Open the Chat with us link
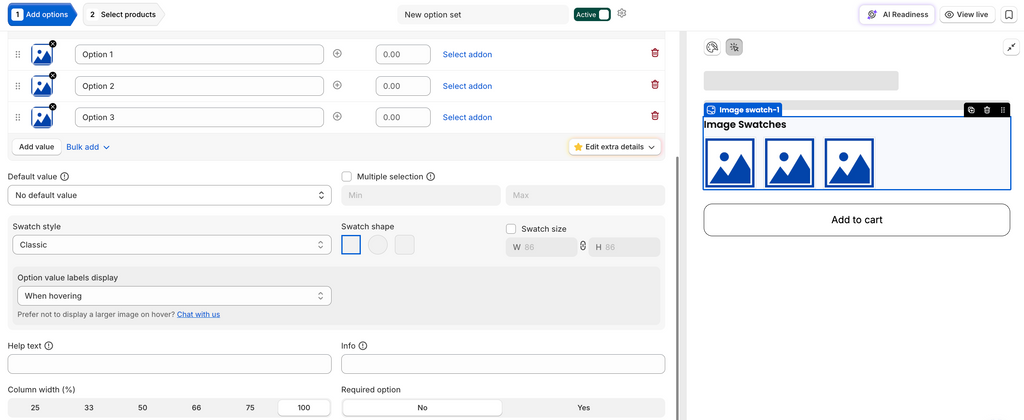 [199, 314]
